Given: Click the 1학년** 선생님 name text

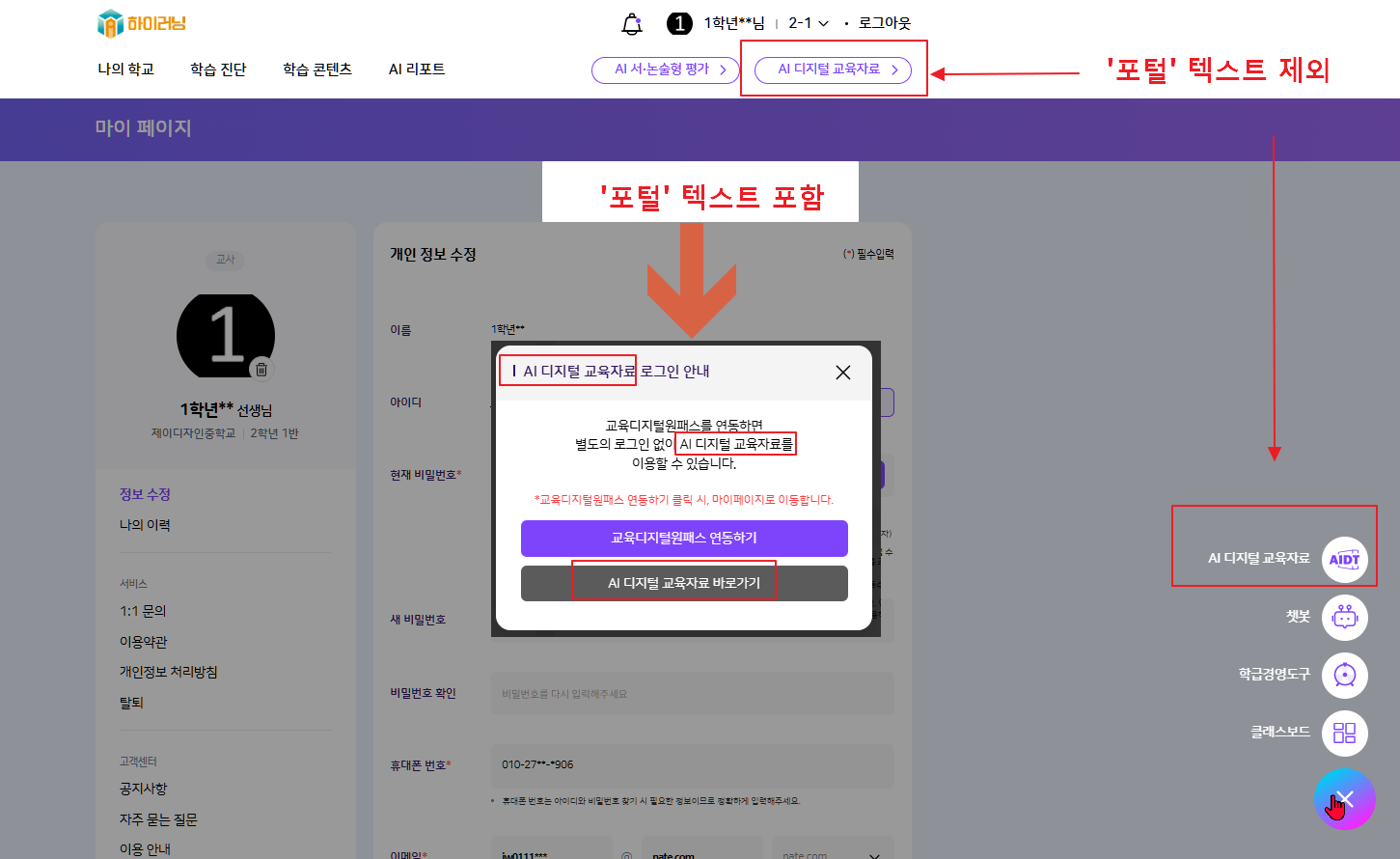Looking at the screenshot, I should tap(226, 410).
